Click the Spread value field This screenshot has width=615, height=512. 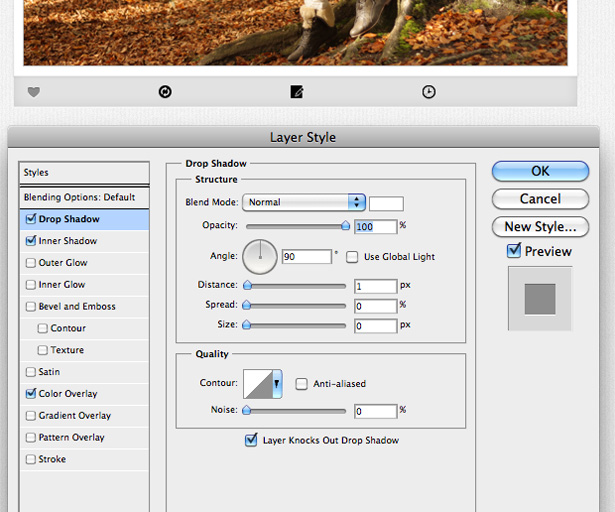pos(376,306)
